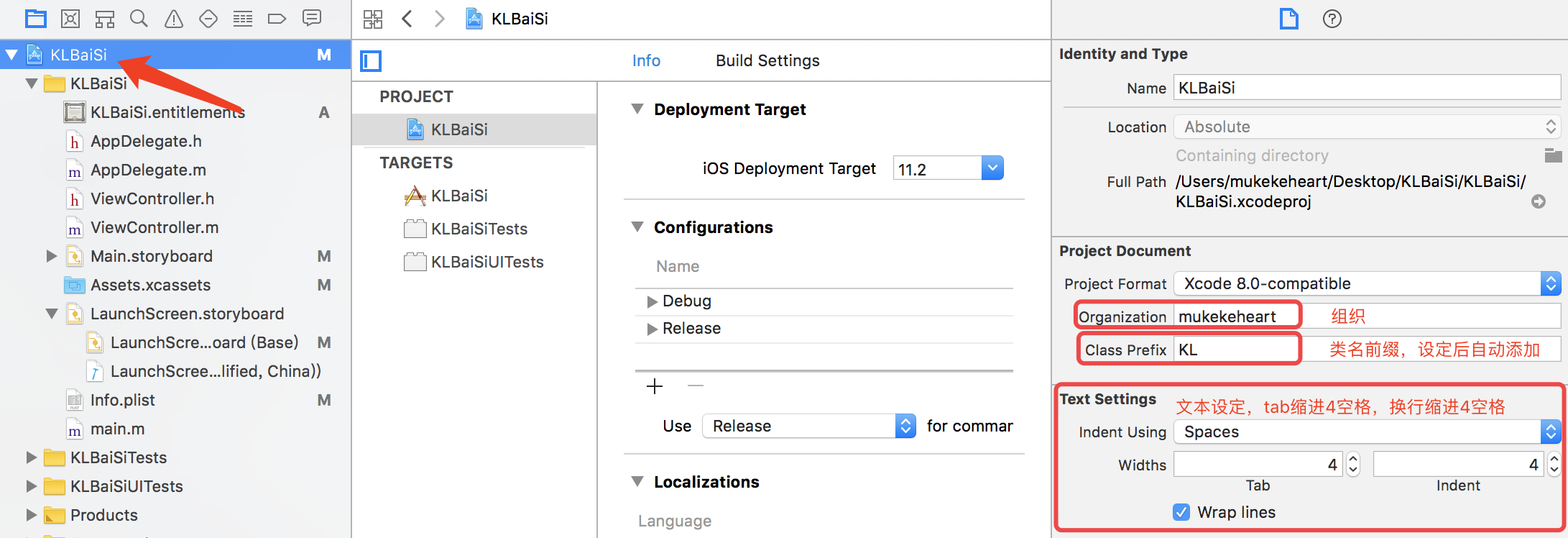Open the related items grid menu
Image resolution: width=1568 pixels, height=538 pixels.
pyautogui.click(x=373, y=19)
